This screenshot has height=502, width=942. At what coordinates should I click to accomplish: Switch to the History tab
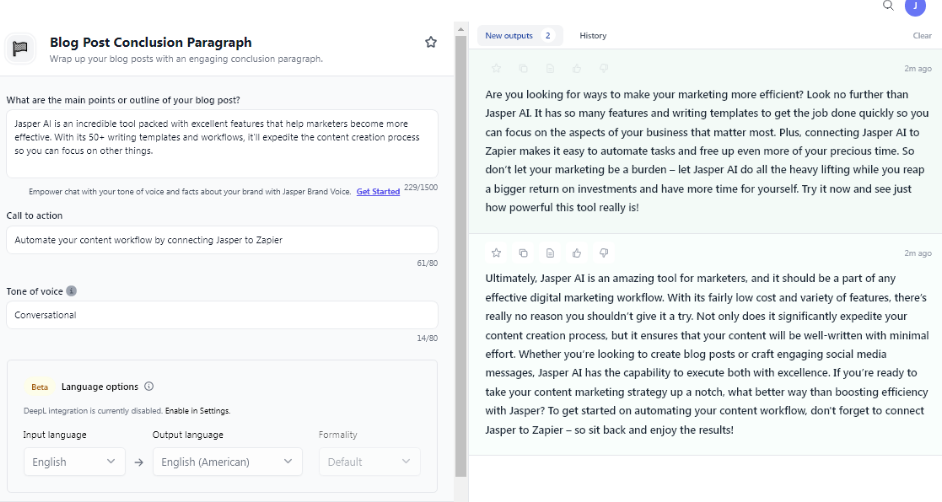pyautogui.click(x=593, y=35)
